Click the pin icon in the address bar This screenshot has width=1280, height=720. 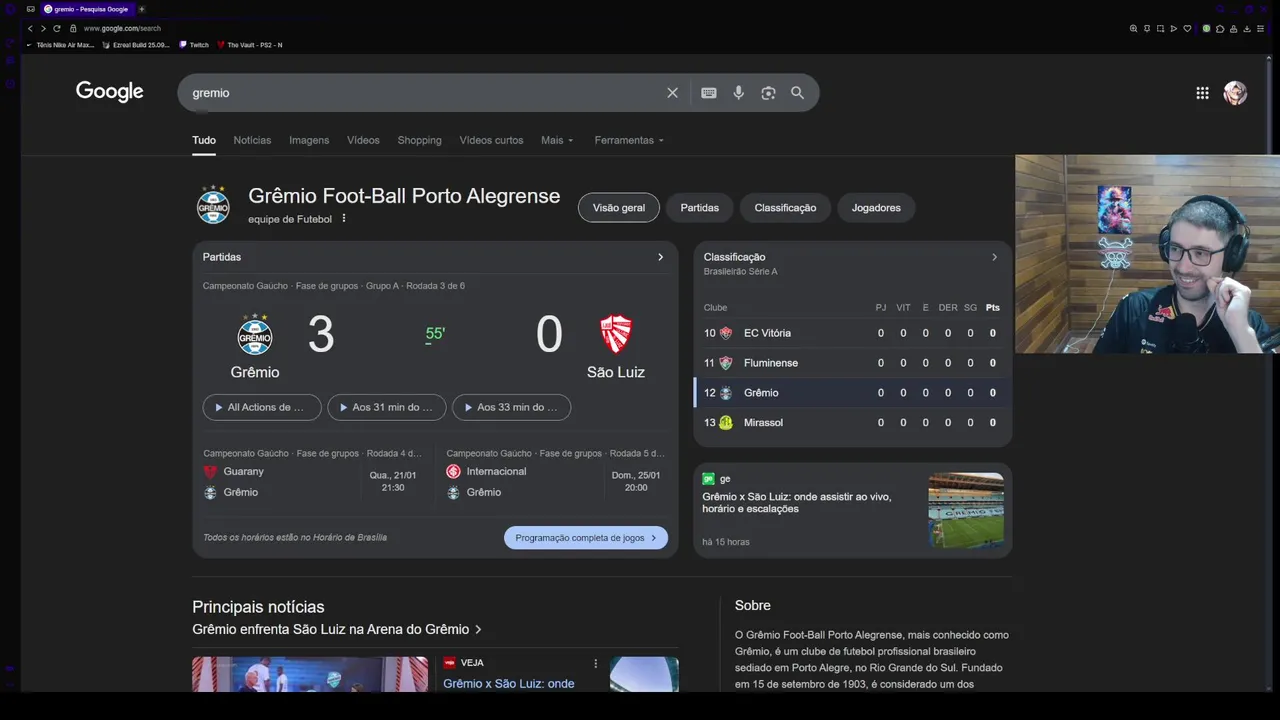click(1147, 29)
